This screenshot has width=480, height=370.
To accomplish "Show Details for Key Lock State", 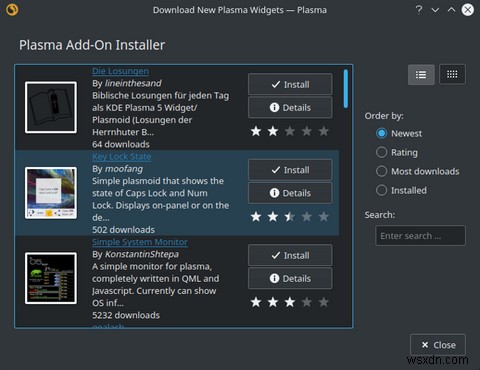I will tap(290, 193).
